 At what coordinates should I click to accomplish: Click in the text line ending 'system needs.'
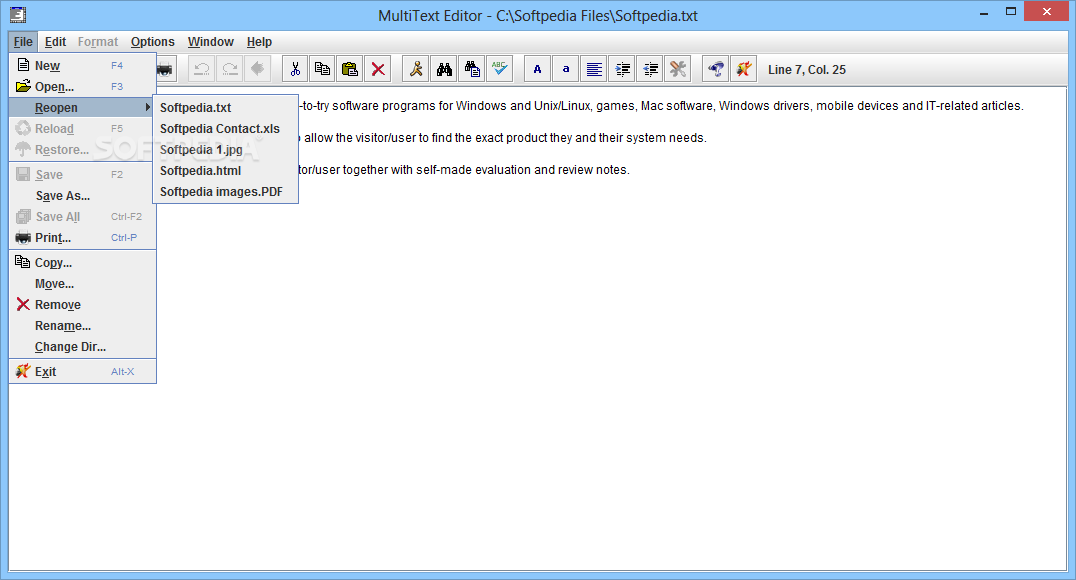pos(504,138)
